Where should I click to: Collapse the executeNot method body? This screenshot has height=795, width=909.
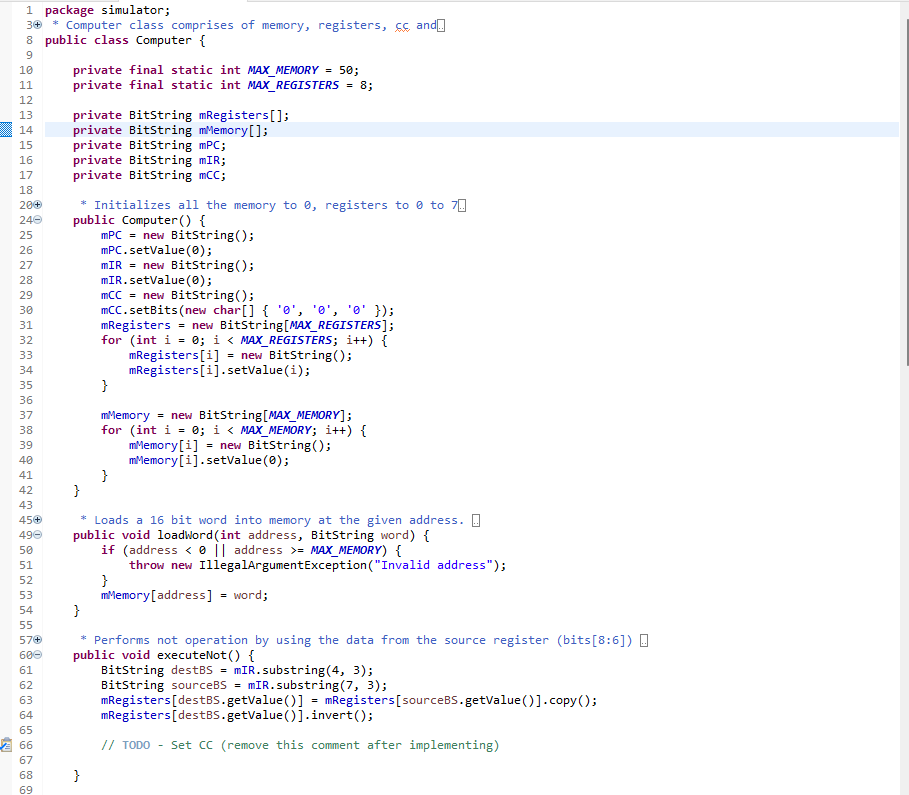[37, 654]
